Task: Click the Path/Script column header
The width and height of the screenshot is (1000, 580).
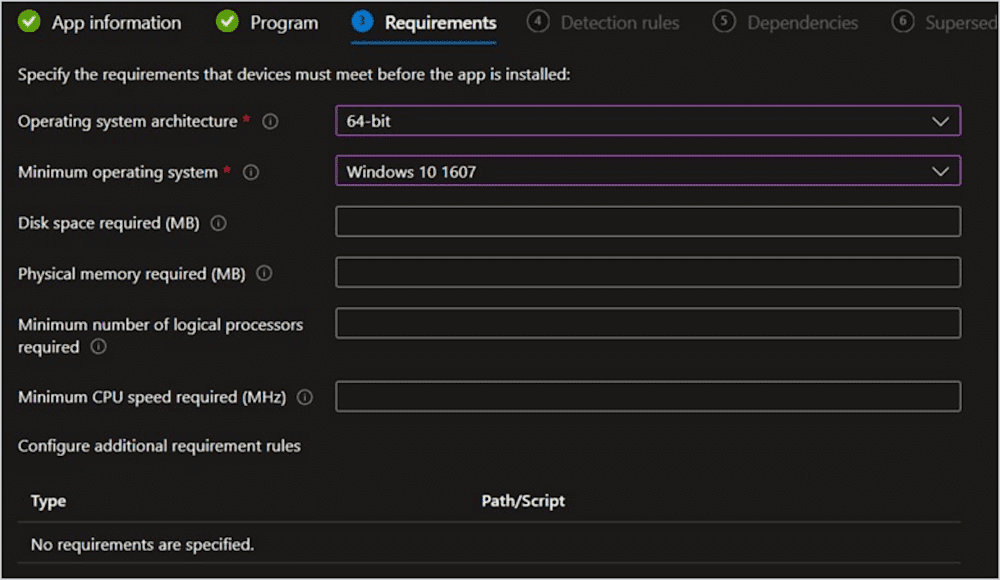Action: (x=523, y=501)
